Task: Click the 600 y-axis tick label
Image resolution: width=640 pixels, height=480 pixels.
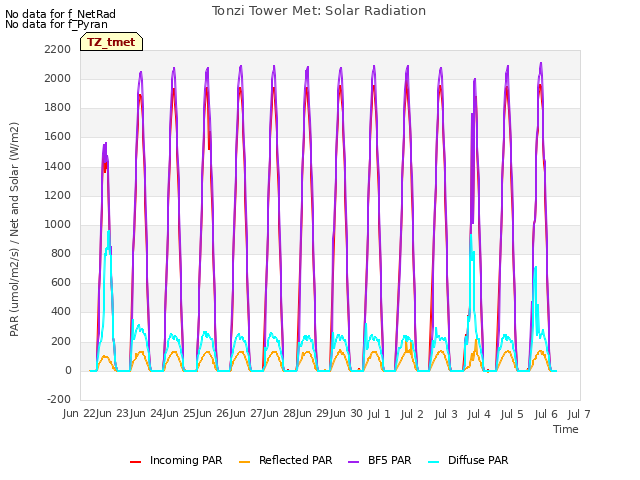Action: pyautogui.click(x=61, y=282)
